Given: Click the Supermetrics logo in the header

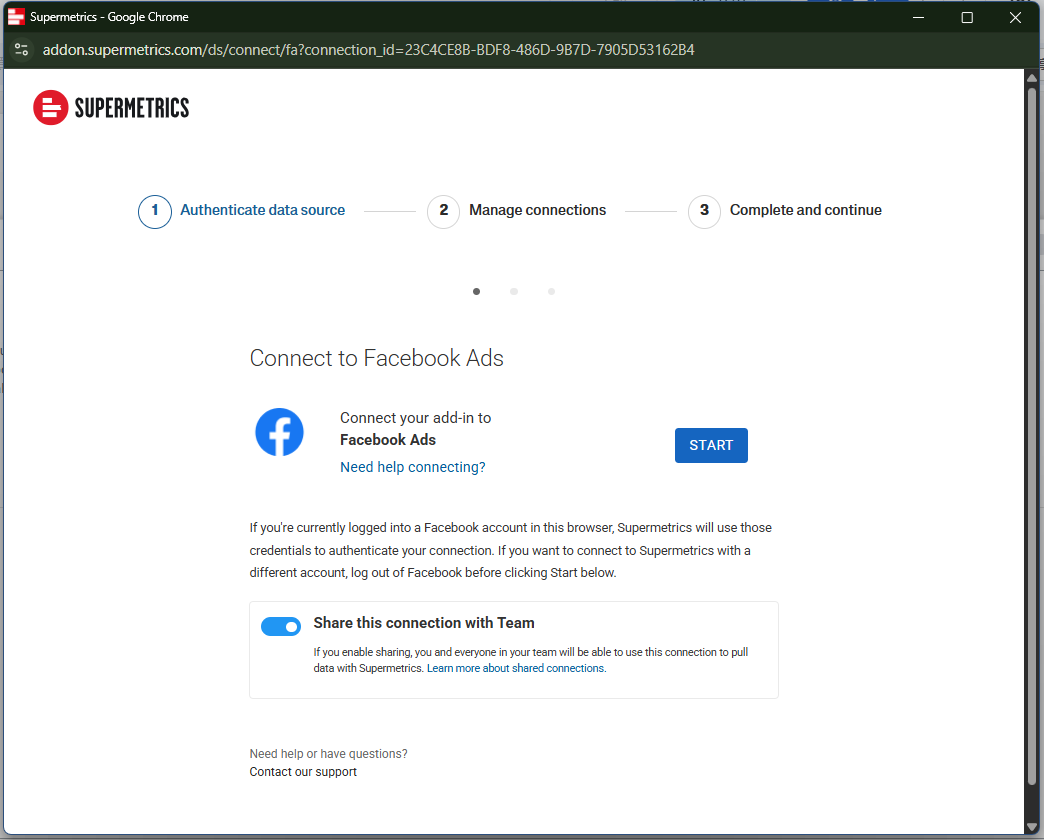Looking at the screenshot, I should point(111,108).
